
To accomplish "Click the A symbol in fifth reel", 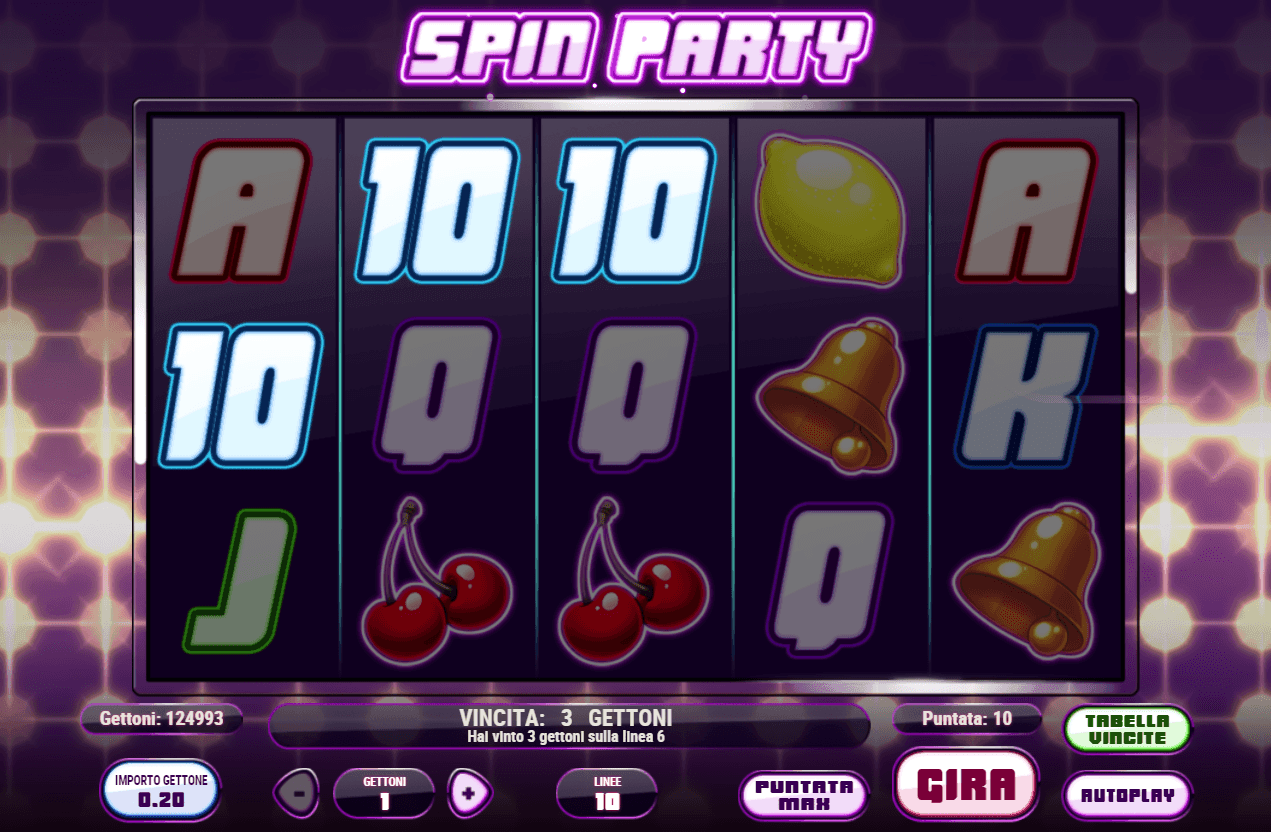I will (1027, 211).
